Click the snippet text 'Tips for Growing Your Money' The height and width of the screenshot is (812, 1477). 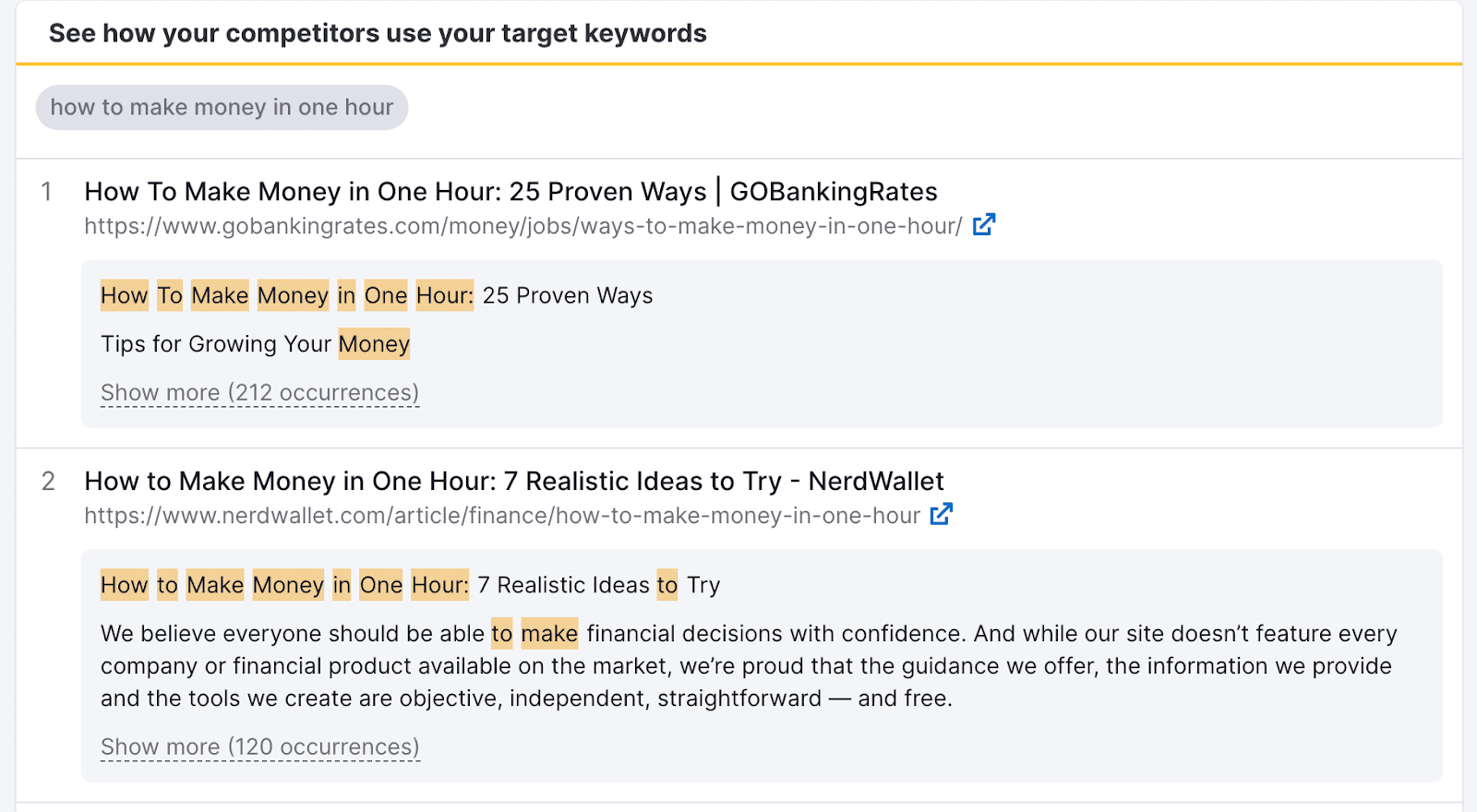[x=255, y=343]
